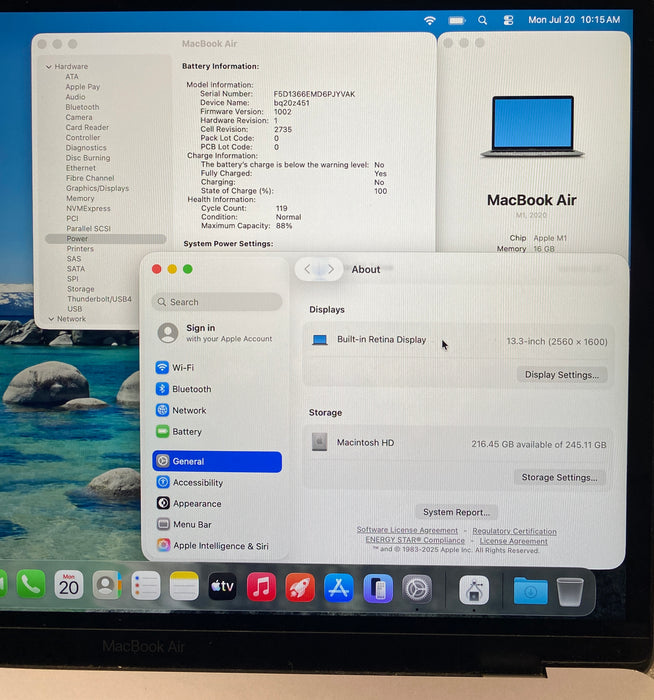Open Calendar from the Dock
Viewport: 654px width, 700px height.
(69, 584)
